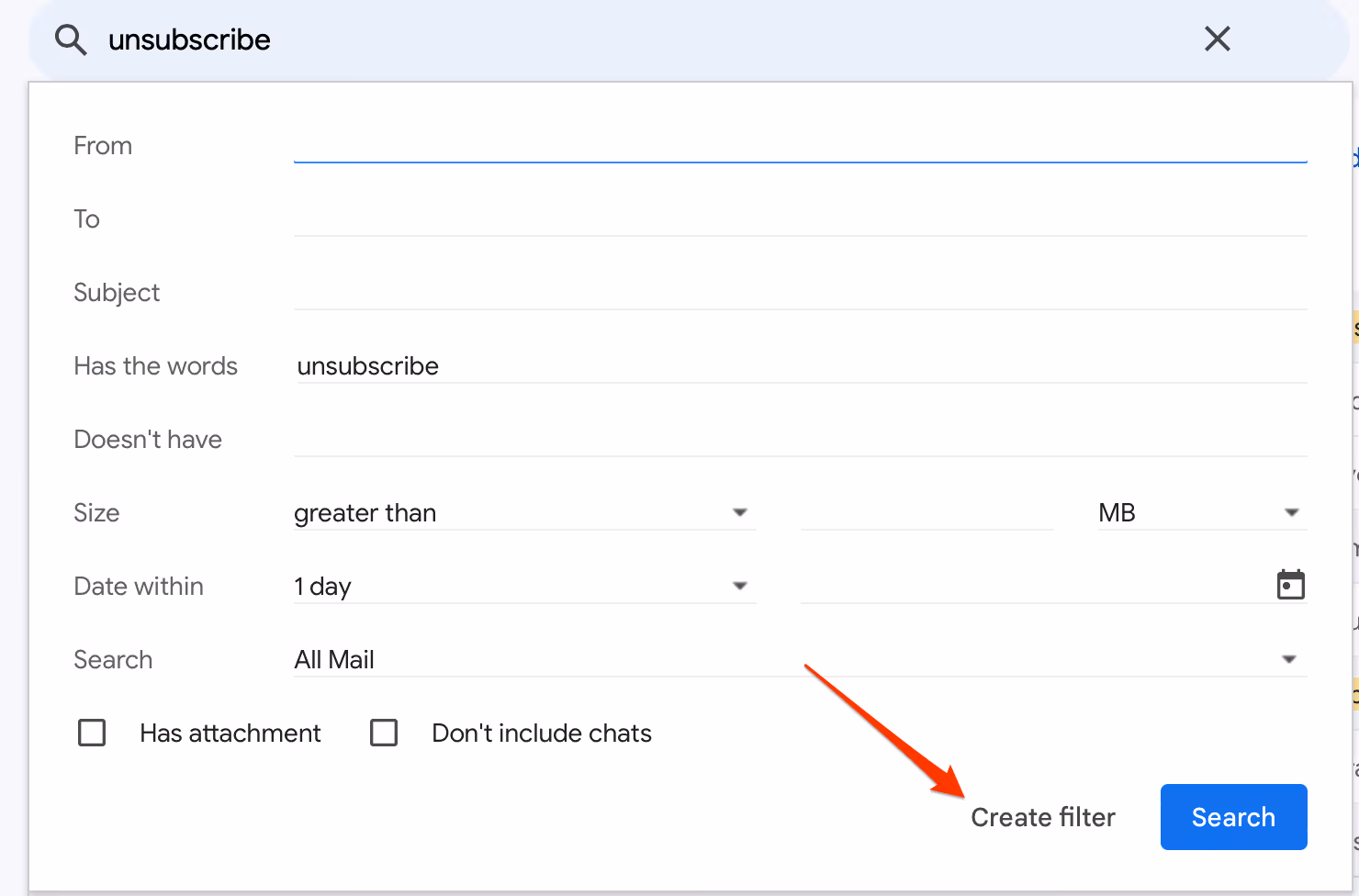The height and width of the screenshot is (896, 1359).
Task: Click the Search folder dropdown arrow
Action: point(1289,658)
